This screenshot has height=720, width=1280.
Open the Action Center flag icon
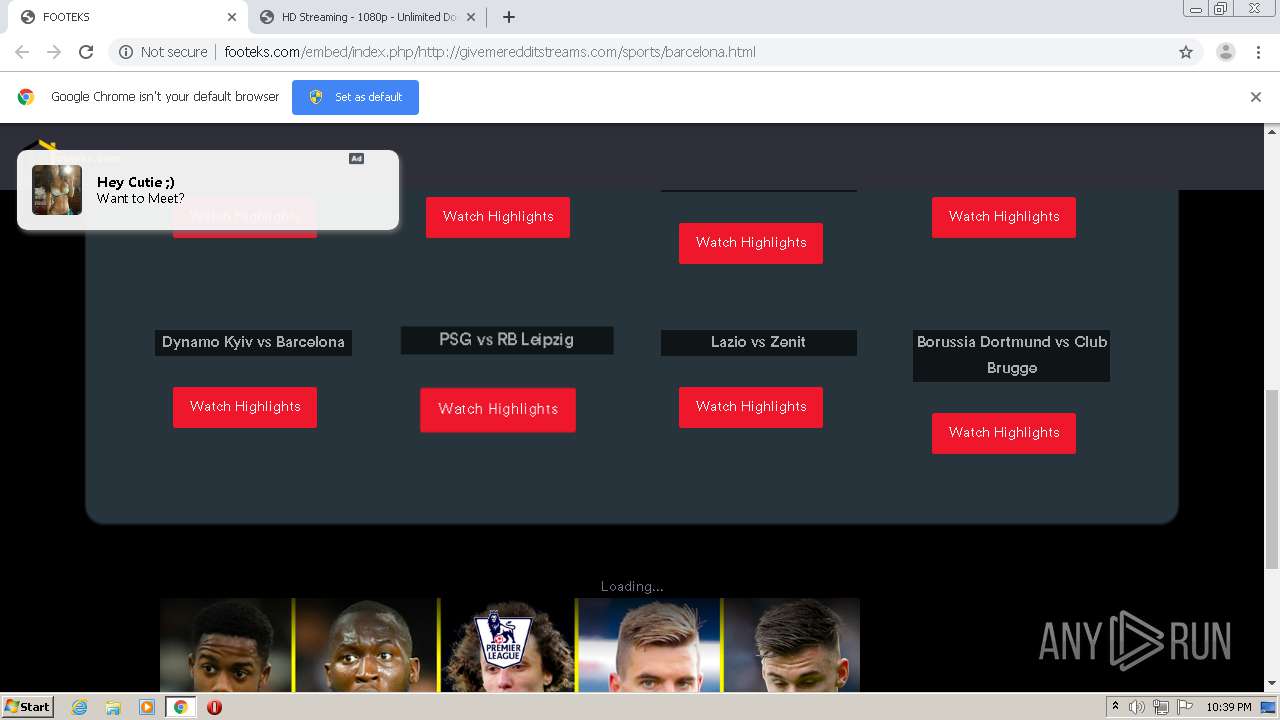click(1185, 707)
